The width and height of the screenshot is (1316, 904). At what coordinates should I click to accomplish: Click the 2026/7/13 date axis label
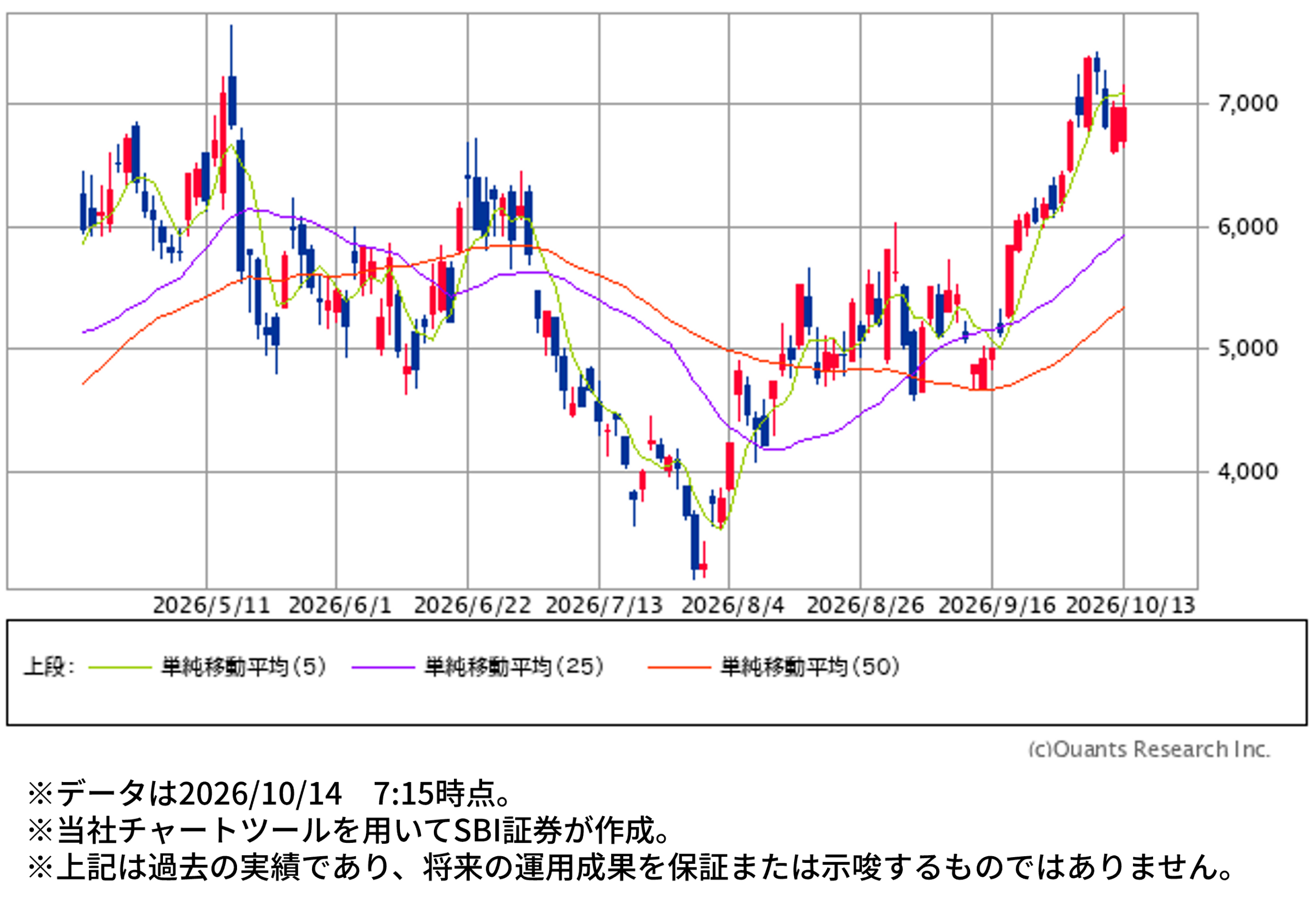coord(604,606)
